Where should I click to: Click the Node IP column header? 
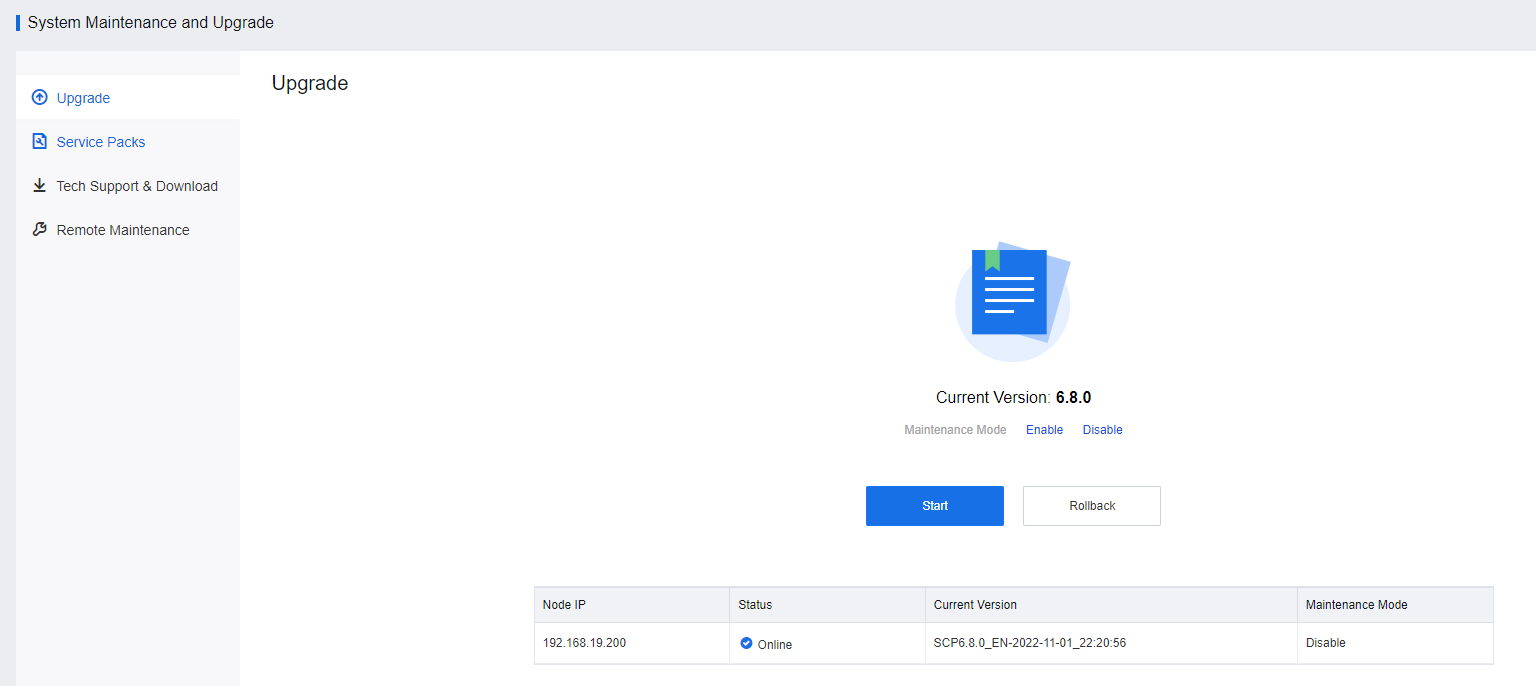point(564,605)
